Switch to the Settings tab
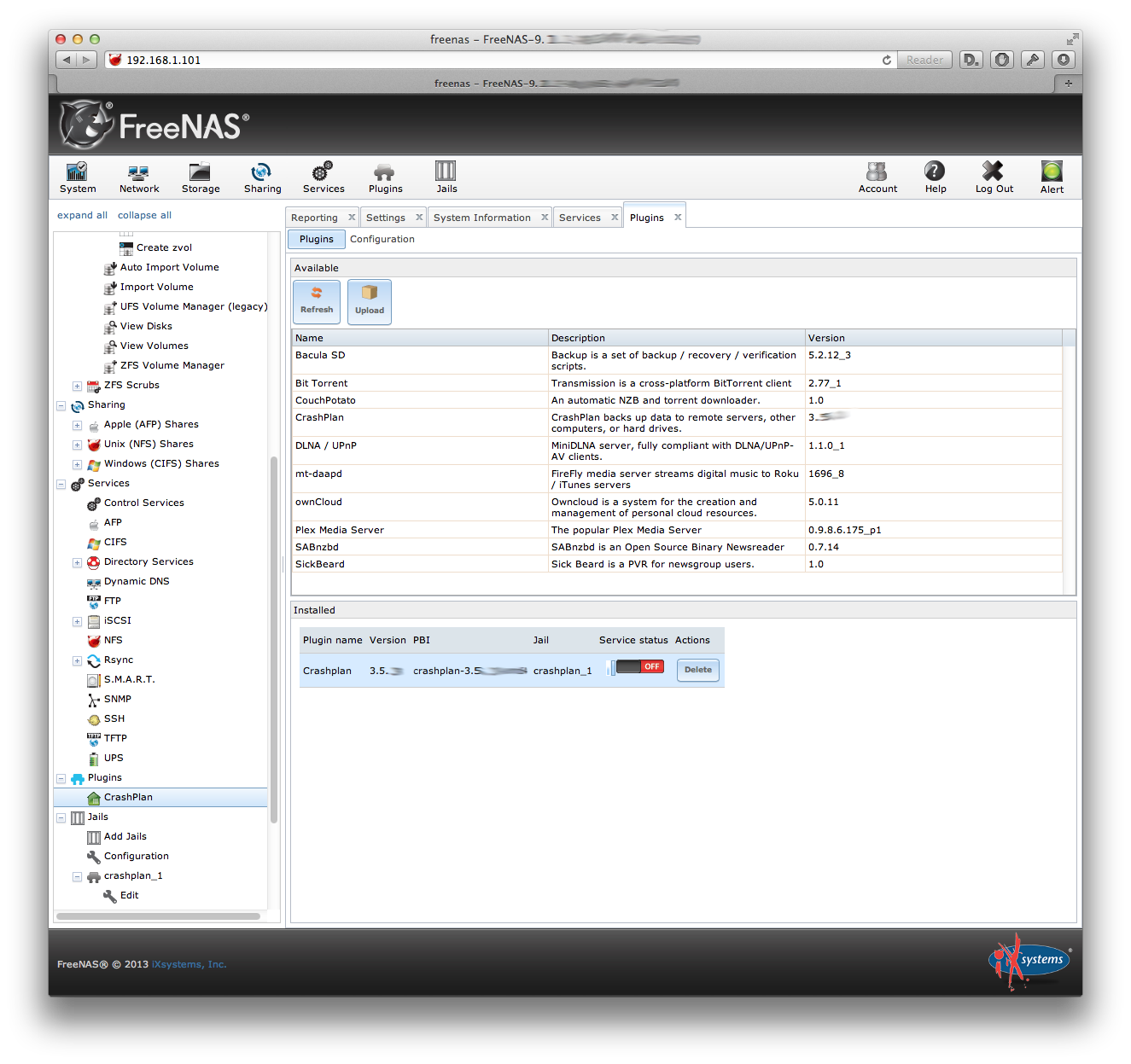This screenshot has width=1131, height=1064. 386,218
